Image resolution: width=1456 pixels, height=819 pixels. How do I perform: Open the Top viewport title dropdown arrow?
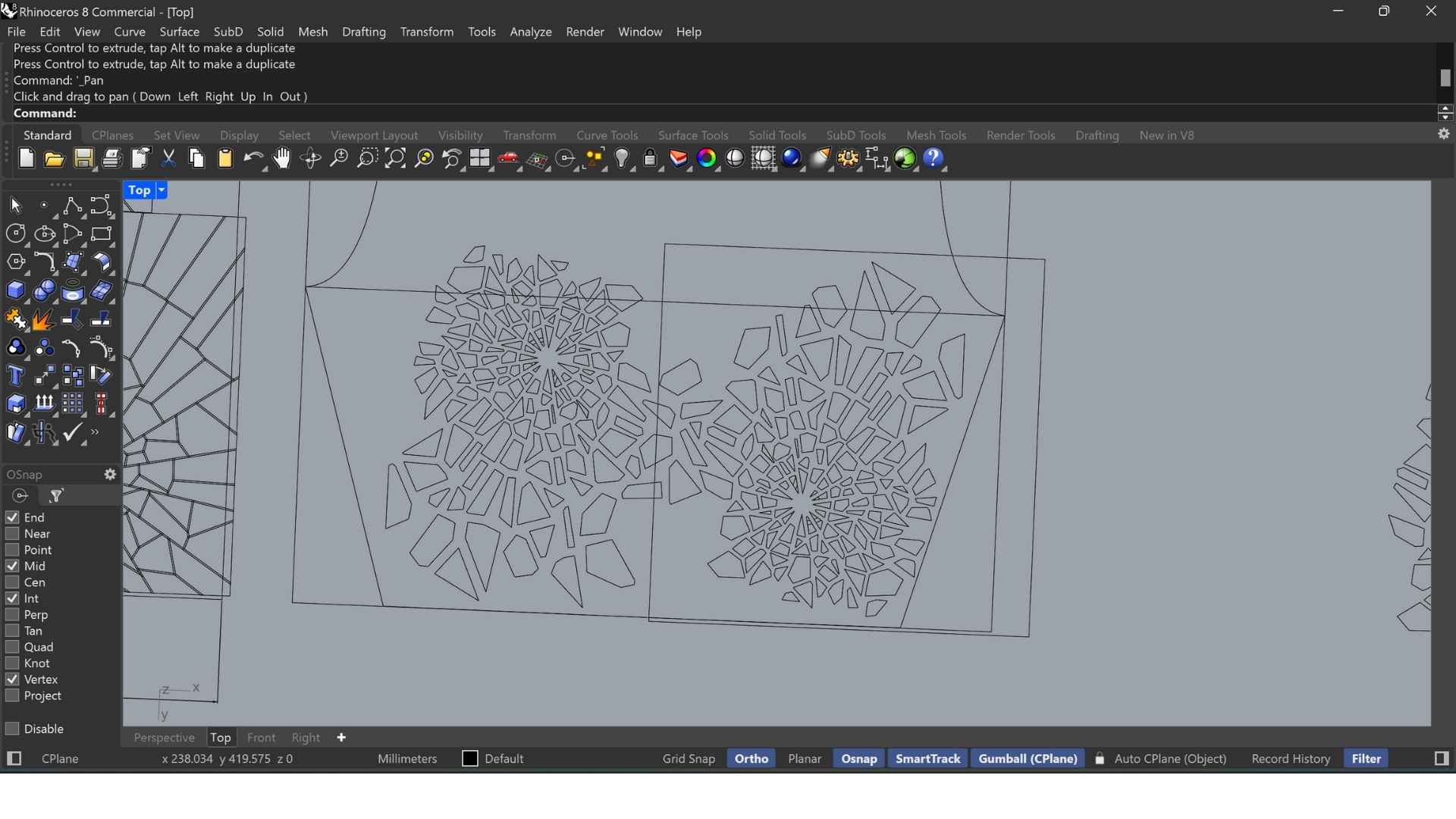point(162,191)
